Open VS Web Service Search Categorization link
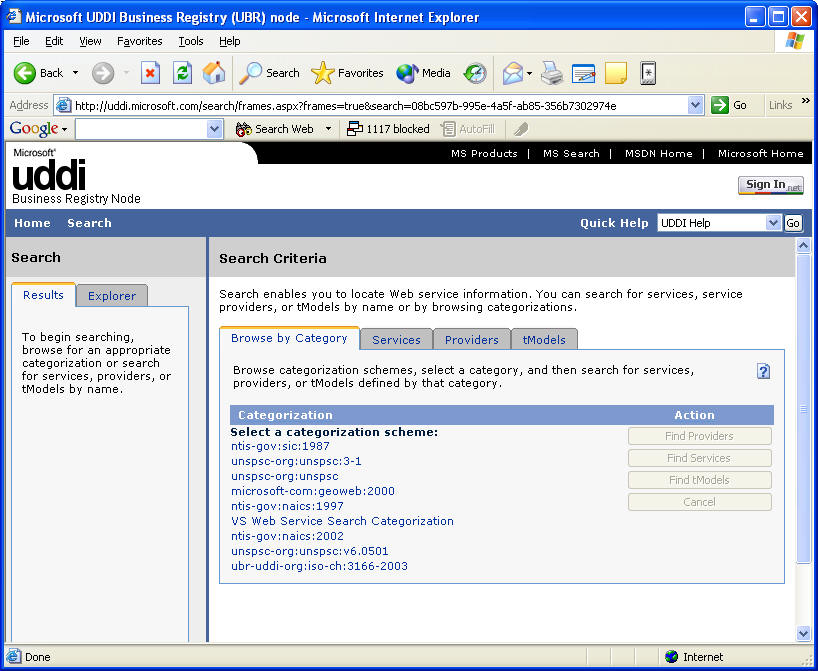The image size is (818, 671). [342, 521]
